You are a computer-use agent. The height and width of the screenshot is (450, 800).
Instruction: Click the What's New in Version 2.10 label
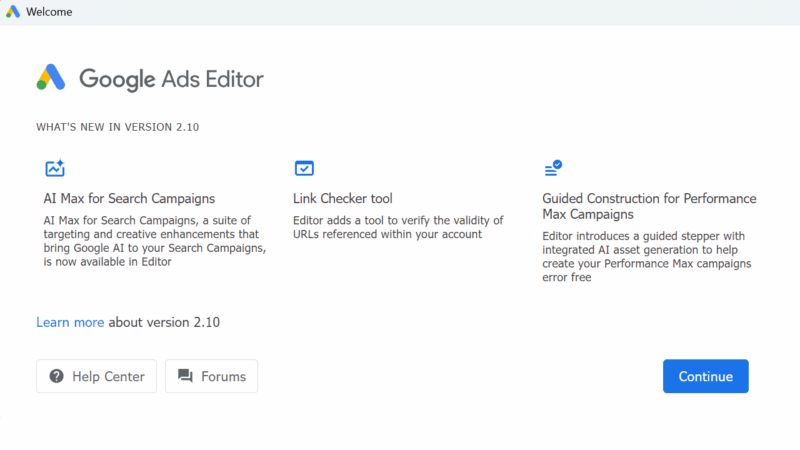pyautogui.click(x=117, y=127)
